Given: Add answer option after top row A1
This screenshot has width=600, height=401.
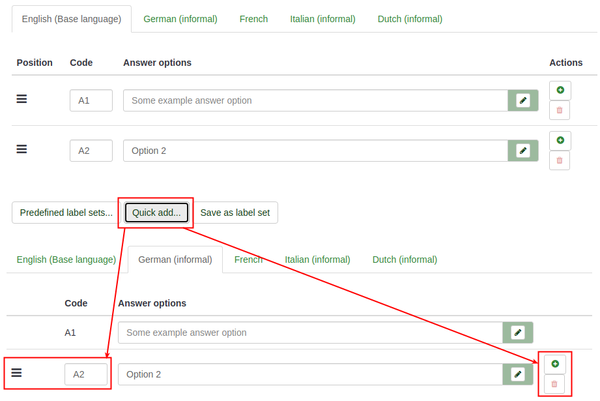Looking at the screenshot, I should (559, 90).
